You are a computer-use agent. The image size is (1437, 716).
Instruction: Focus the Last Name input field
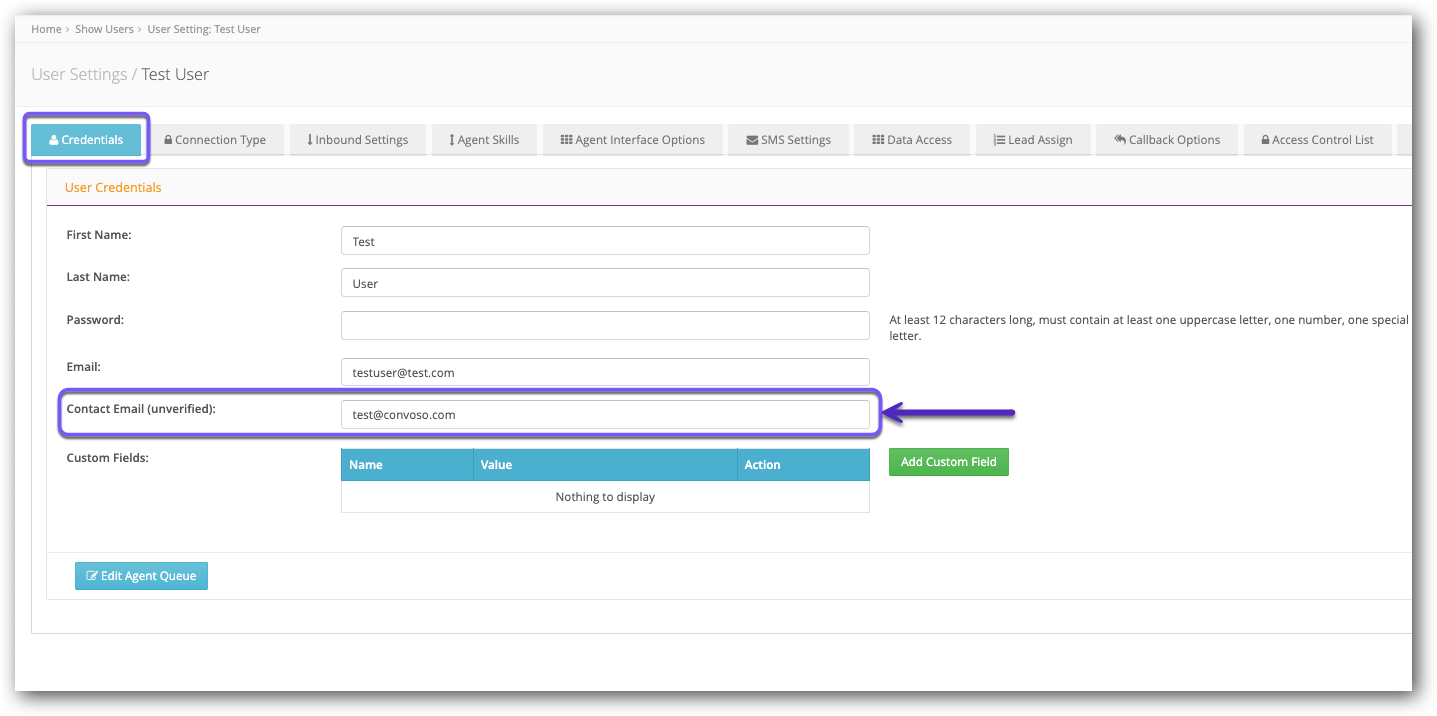click(x=605, y=283)
